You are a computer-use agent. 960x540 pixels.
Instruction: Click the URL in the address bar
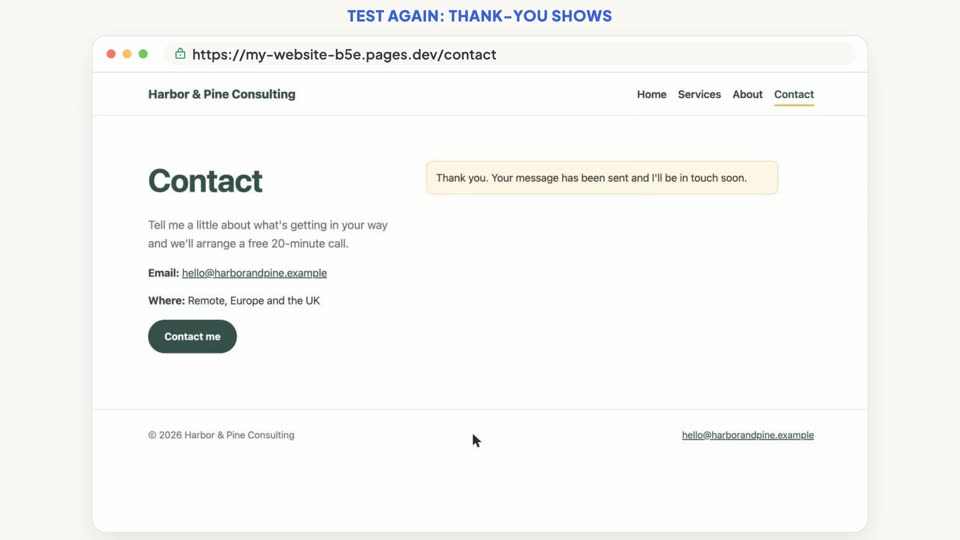(x=344, y=54)
